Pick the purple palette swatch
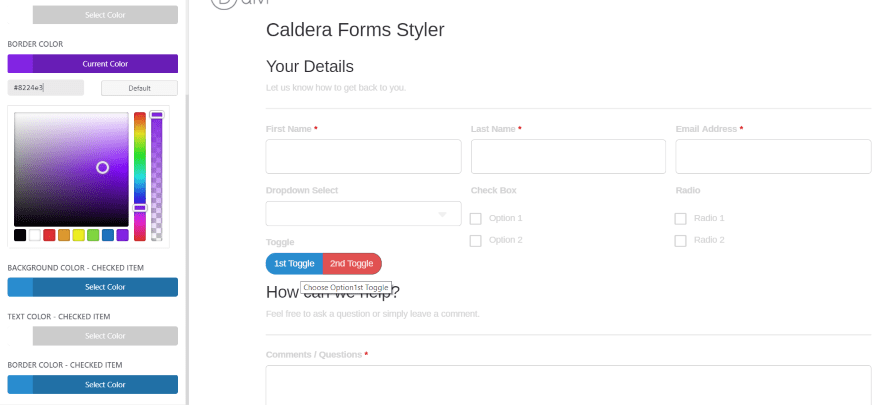 tap(122, 235)
